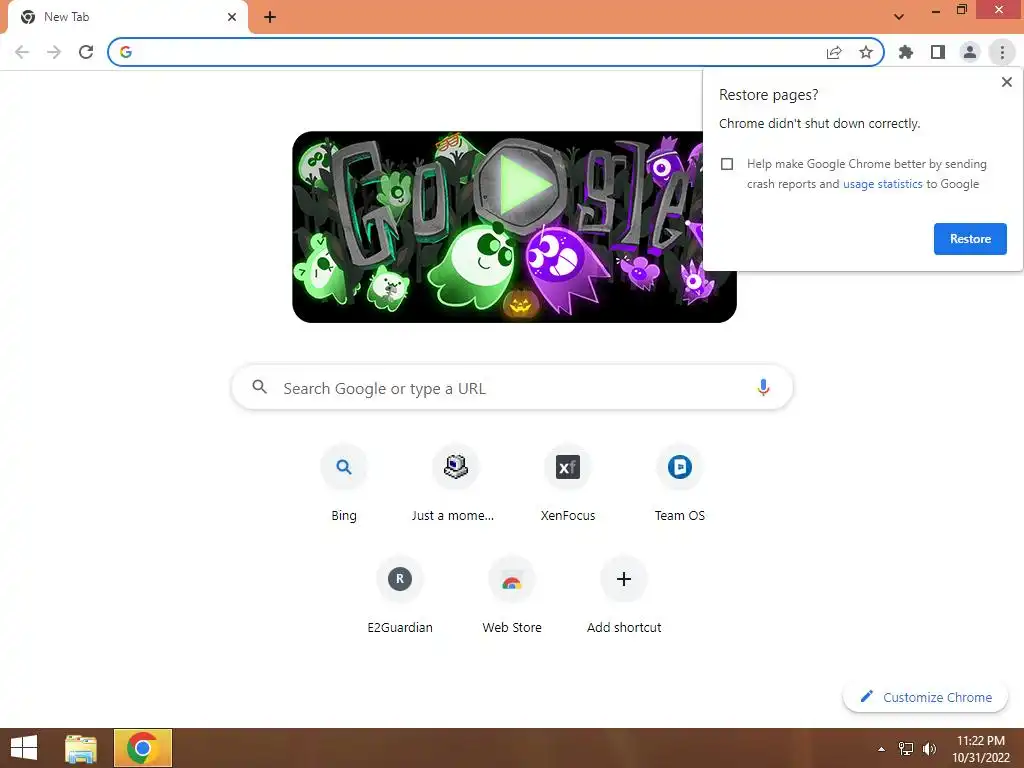Open the Just a moment shortcut

[x=455, y=483]
